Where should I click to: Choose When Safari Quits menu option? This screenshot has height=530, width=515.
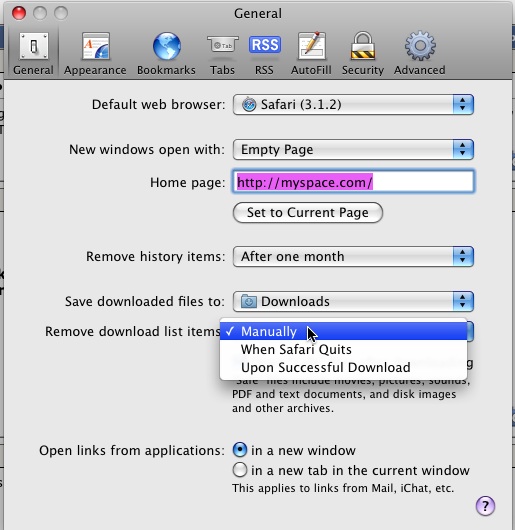click(343, 349)
